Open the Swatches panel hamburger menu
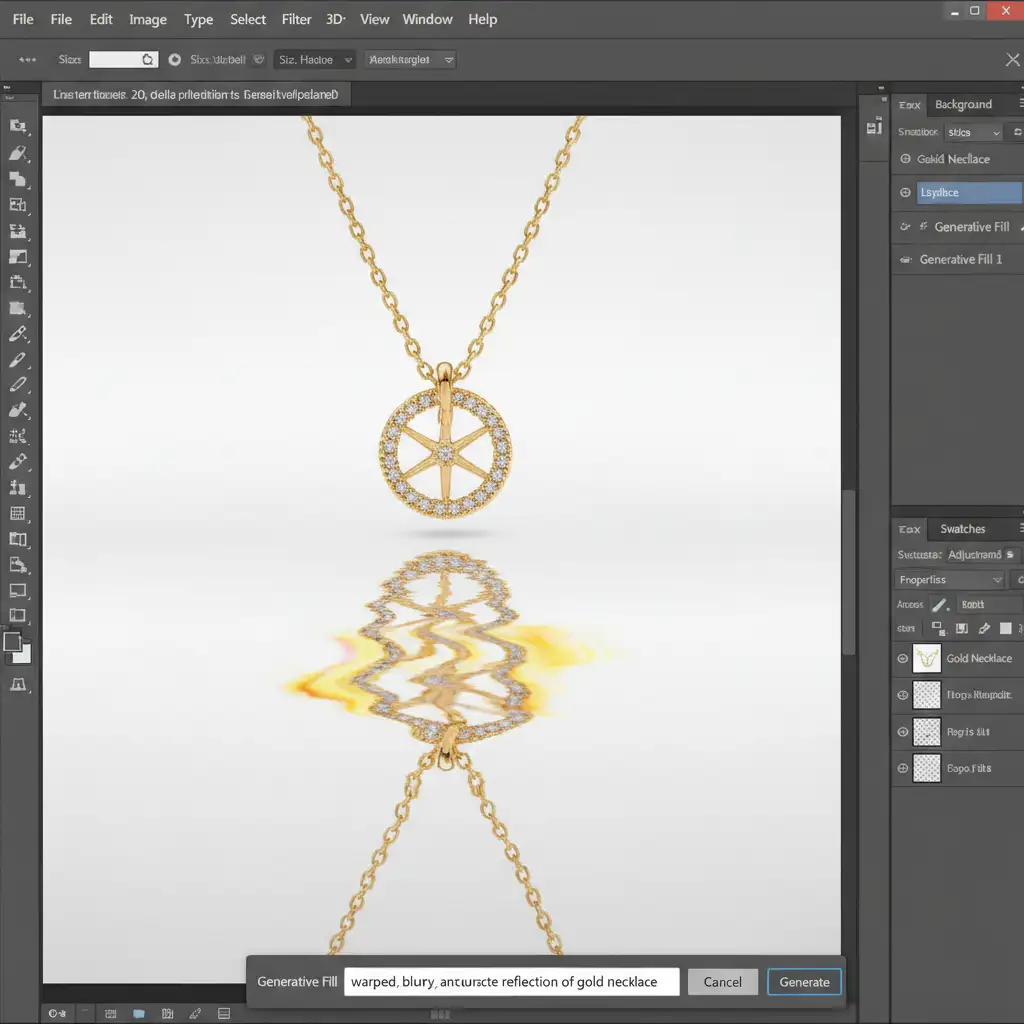Image resolution: width=1024 pixels, height=1024 pixels. 1019,529
